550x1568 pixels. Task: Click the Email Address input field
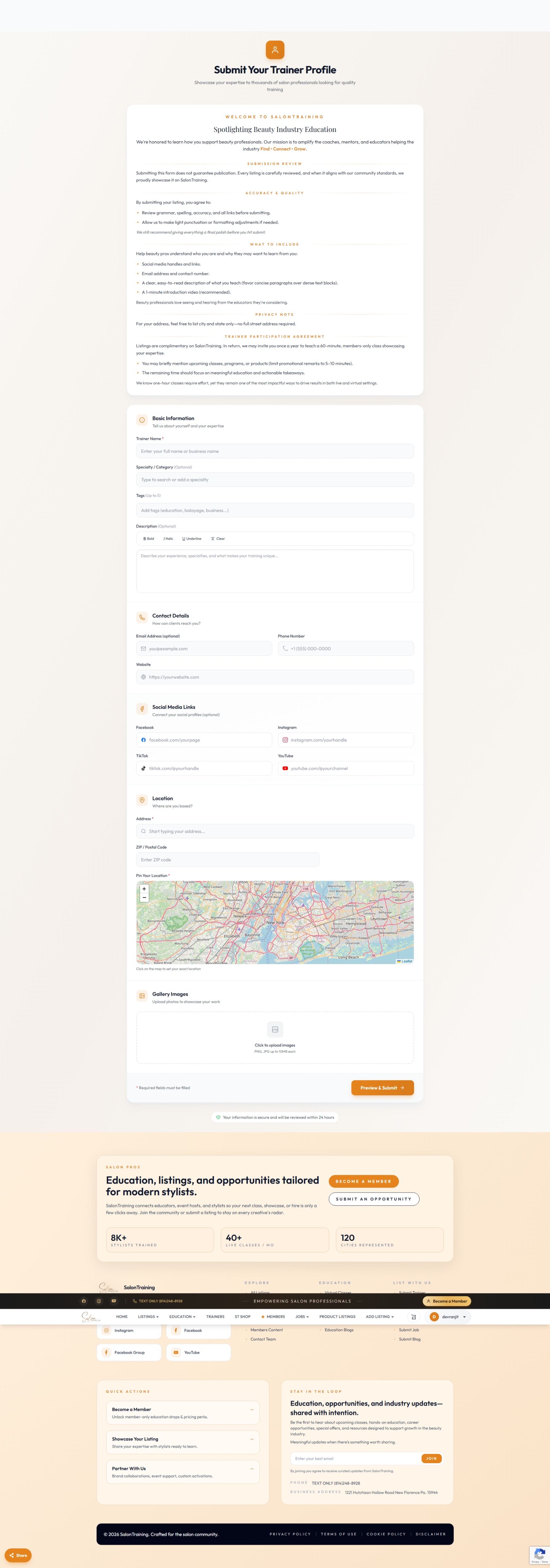(x=204, y=648)
